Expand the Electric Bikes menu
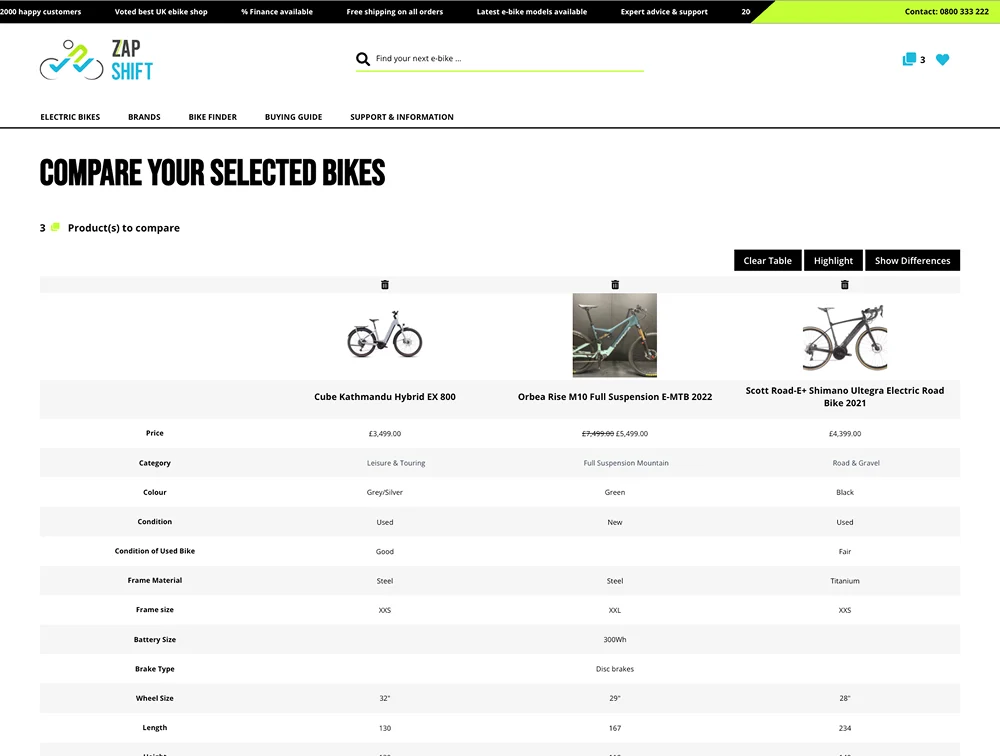This screenshot has height=756, width=1000. click(70, 117)
